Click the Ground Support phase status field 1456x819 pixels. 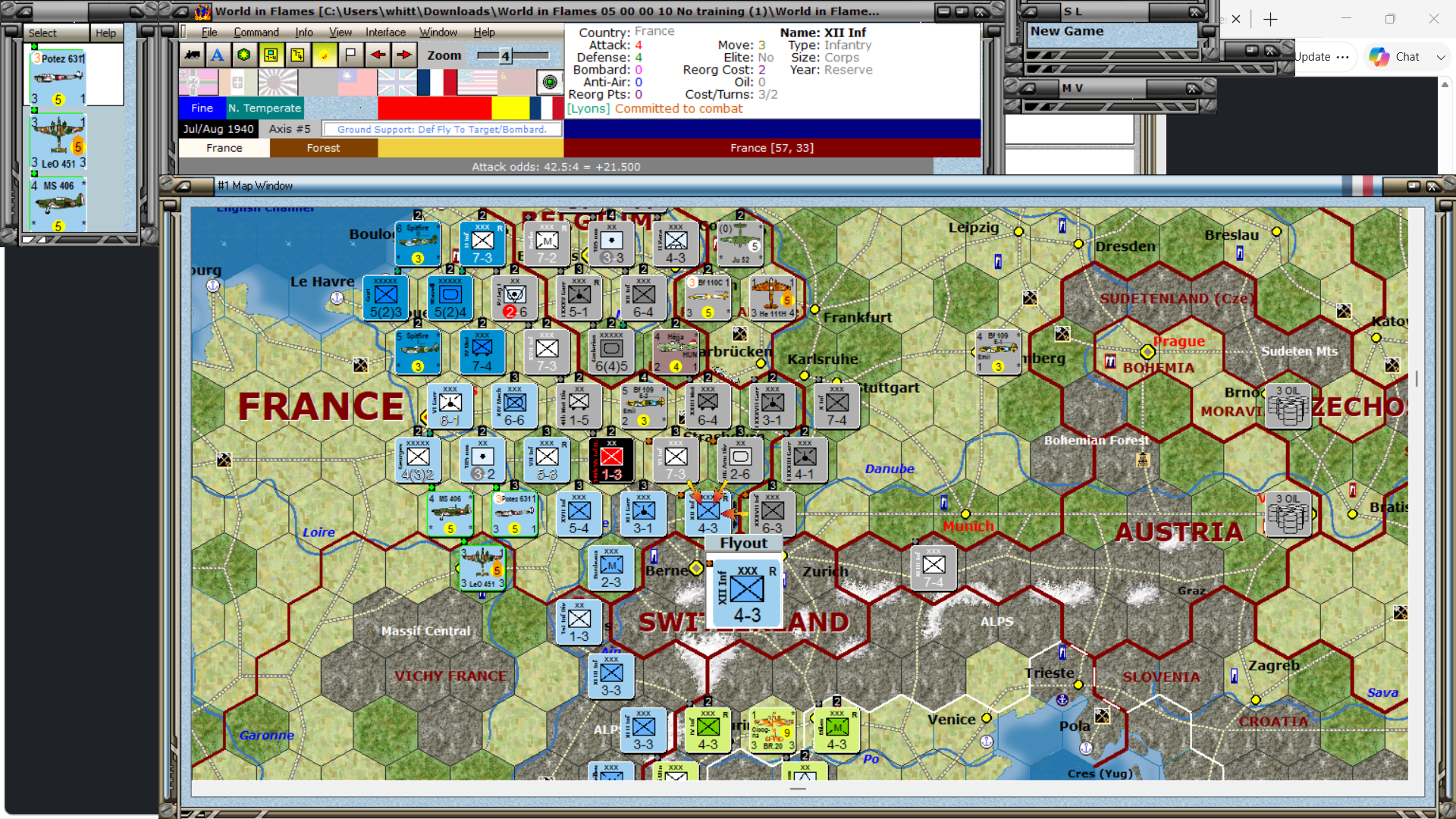tap(441, 130)
